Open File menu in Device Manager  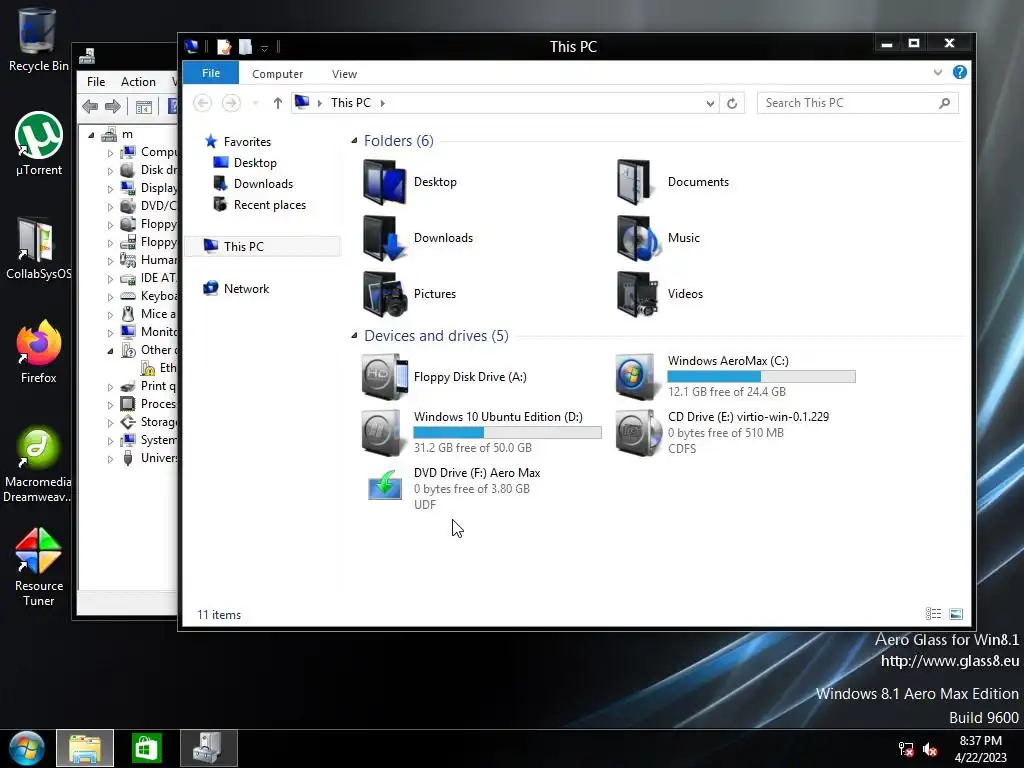tap(96, 82)
